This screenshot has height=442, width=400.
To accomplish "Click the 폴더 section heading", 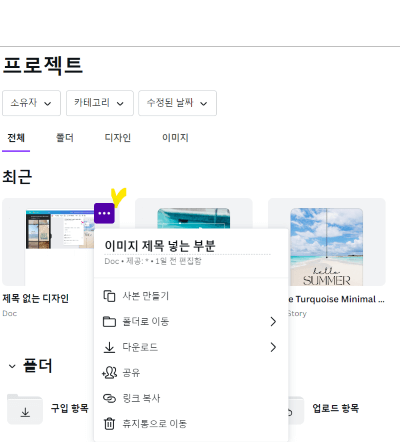I will coord(38,366).
